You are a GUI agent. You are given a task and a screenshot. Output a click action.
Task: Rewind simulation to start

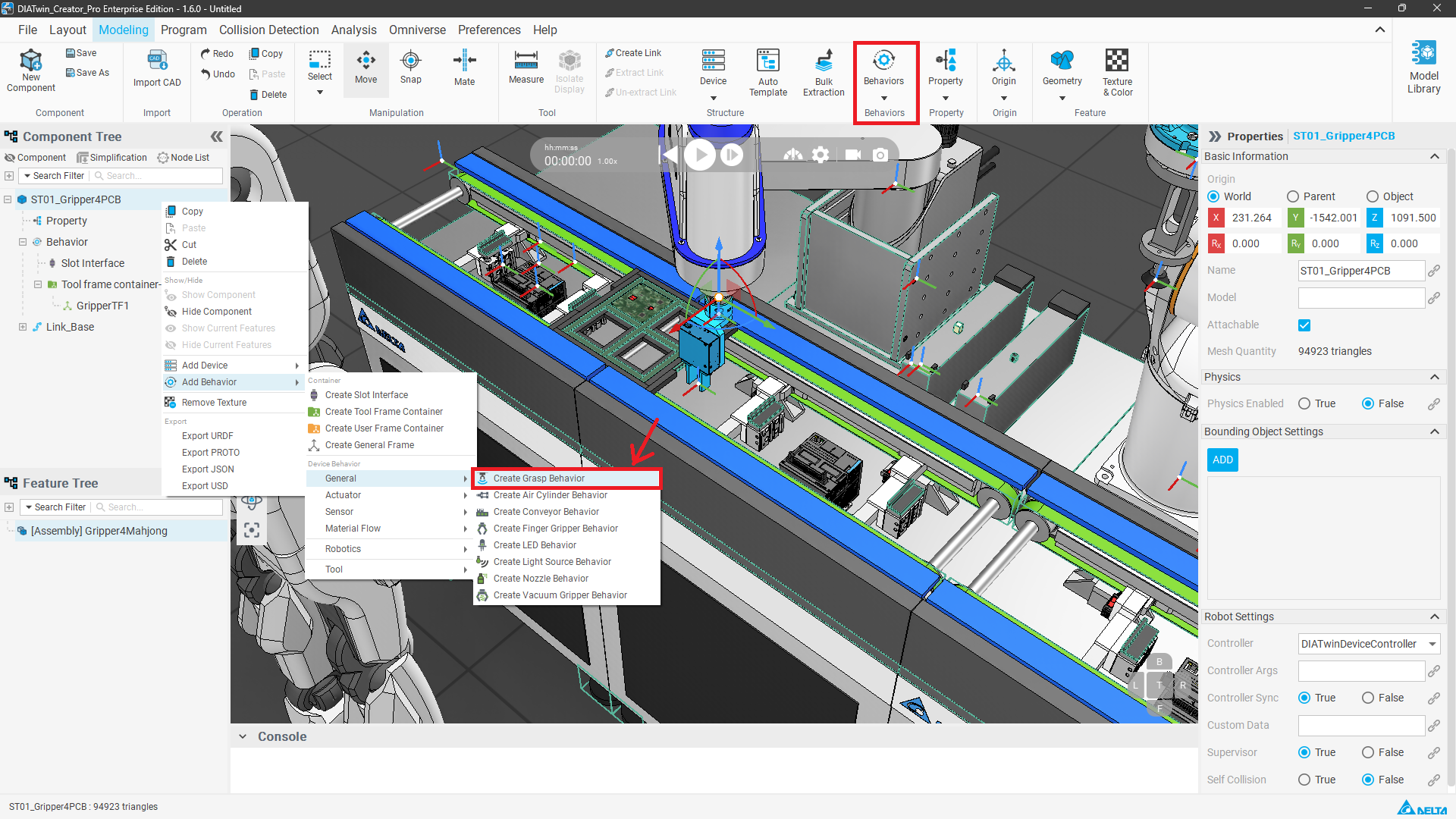pyautogui.click(x=670, y=155)
